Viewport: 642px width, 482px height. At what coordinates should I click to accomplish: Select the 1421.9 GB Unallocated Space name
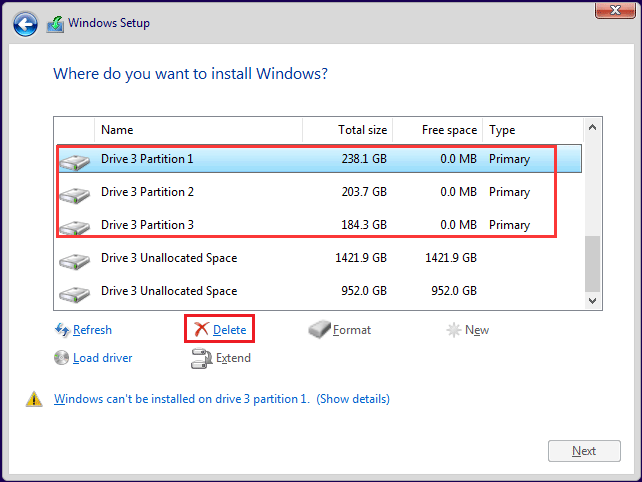[169, 258]
